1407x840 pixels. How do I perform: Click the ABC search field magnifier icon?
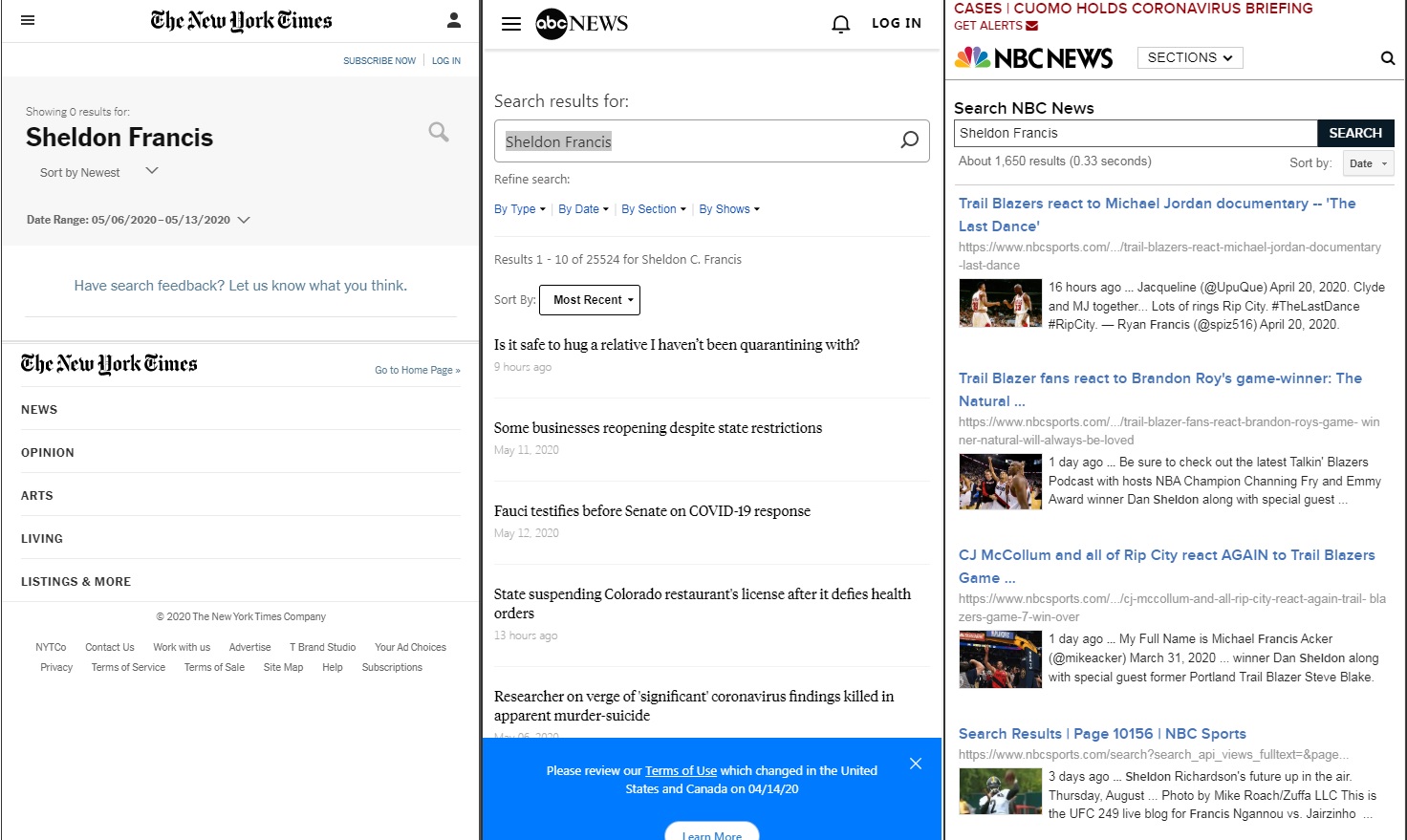909,140
